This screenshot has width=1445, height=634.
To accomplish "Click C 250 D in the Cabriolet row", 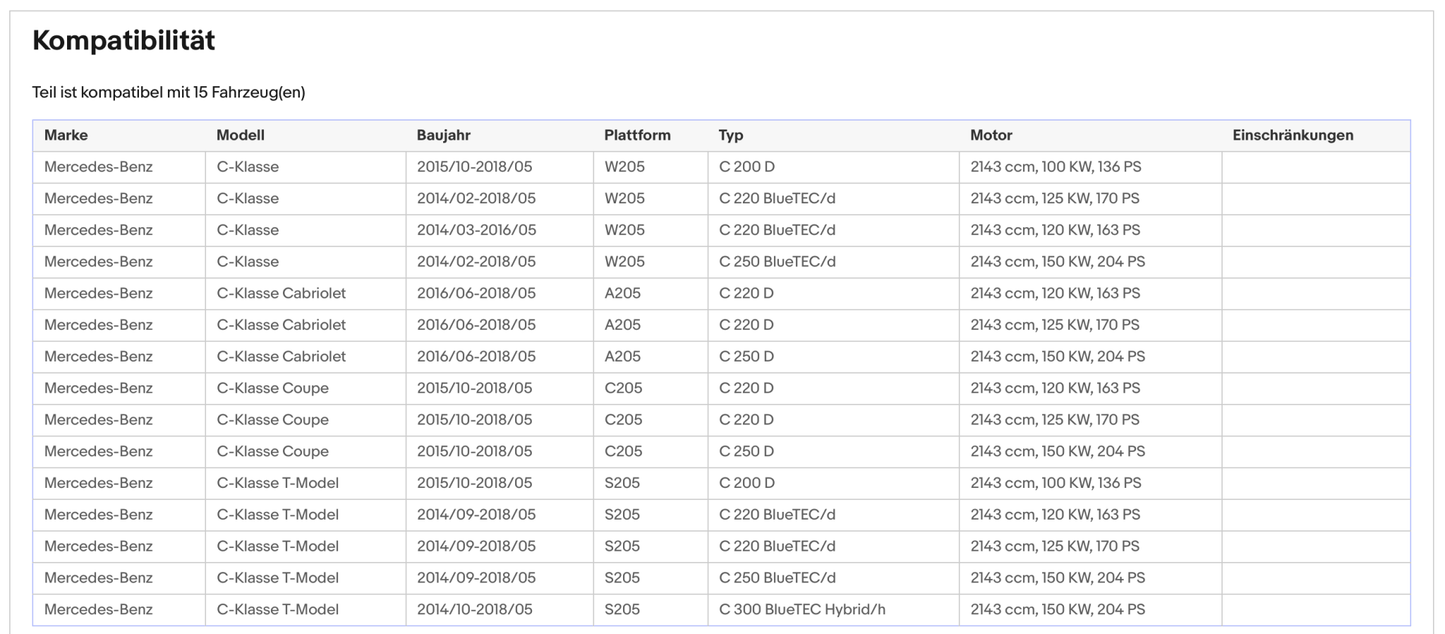I will pos(746,356).
